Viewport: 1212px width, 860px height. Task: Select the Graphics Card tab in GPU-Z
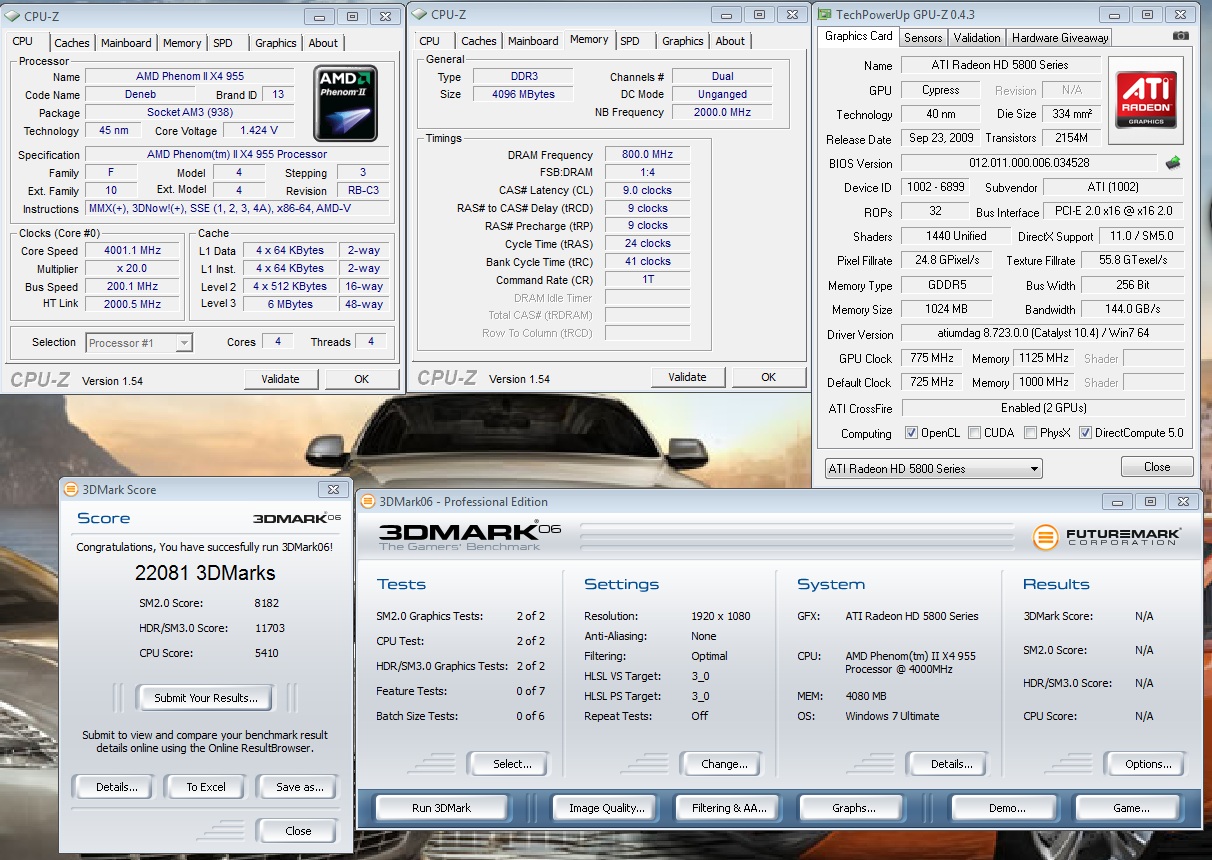pos(859,36)
